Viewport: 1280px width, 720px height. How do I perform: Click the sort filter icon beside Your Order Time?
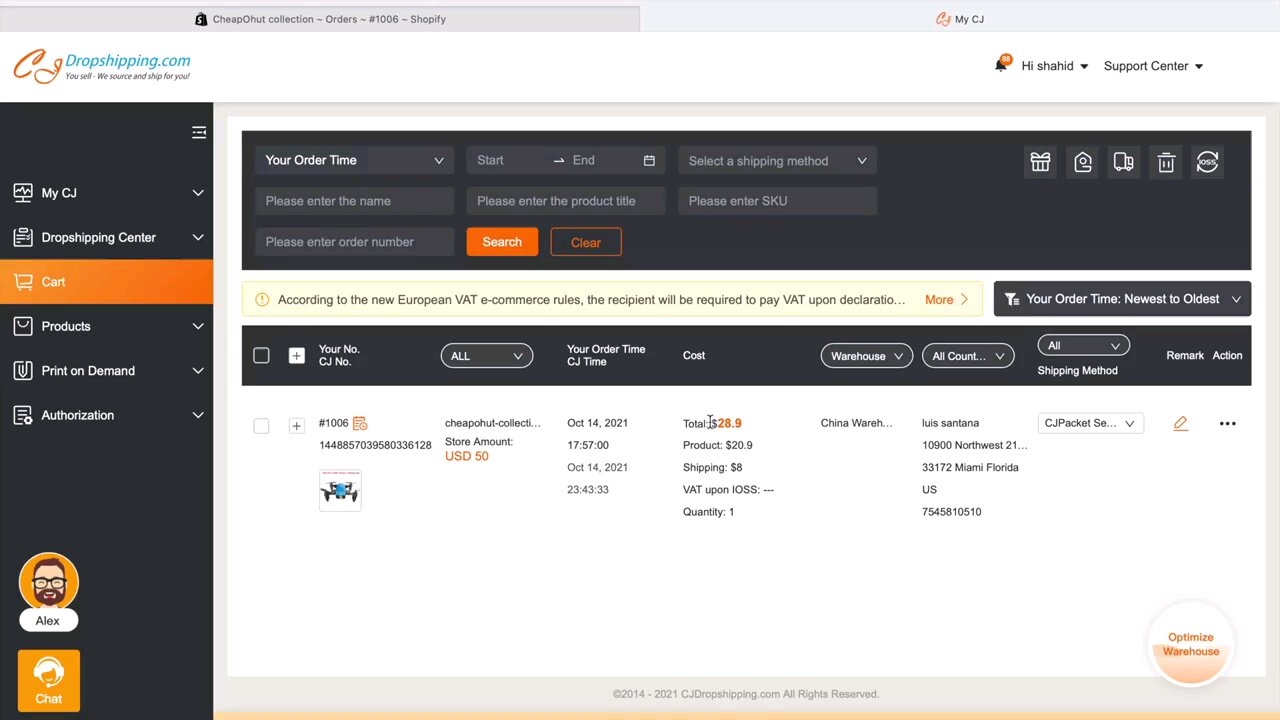tap(1011, 299)
